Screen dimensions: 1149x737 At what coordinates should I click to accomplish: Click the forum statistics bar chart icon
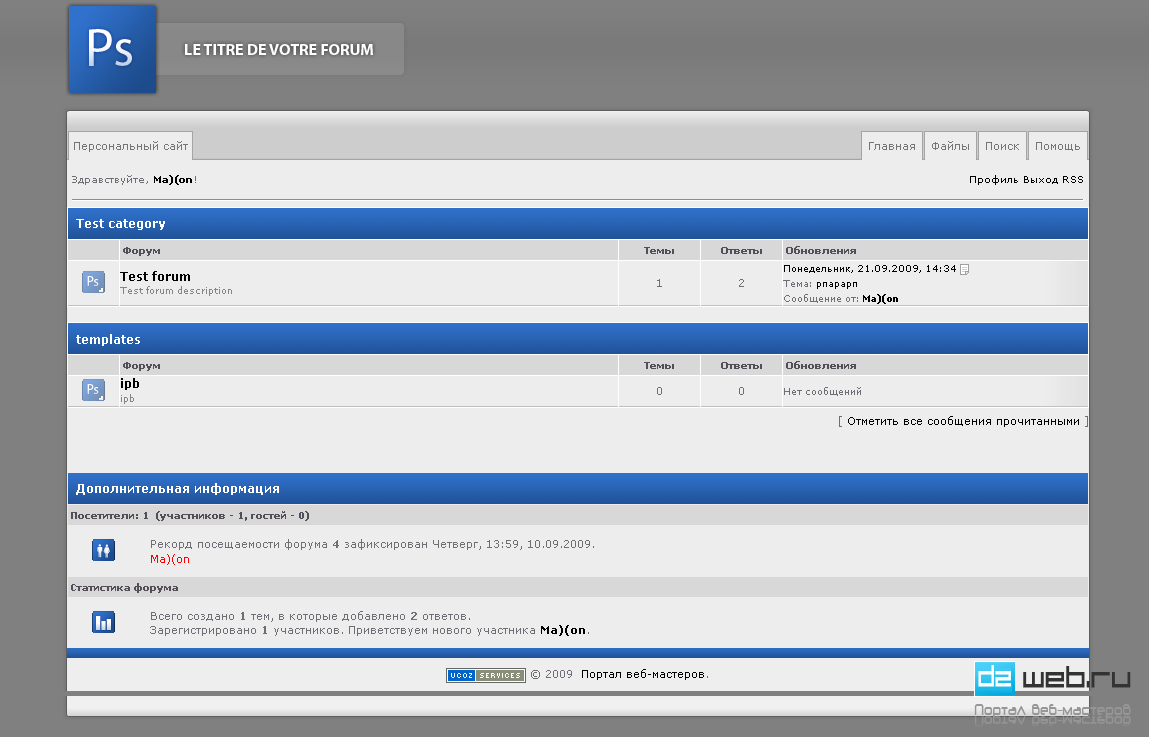(x=104, y=622)
